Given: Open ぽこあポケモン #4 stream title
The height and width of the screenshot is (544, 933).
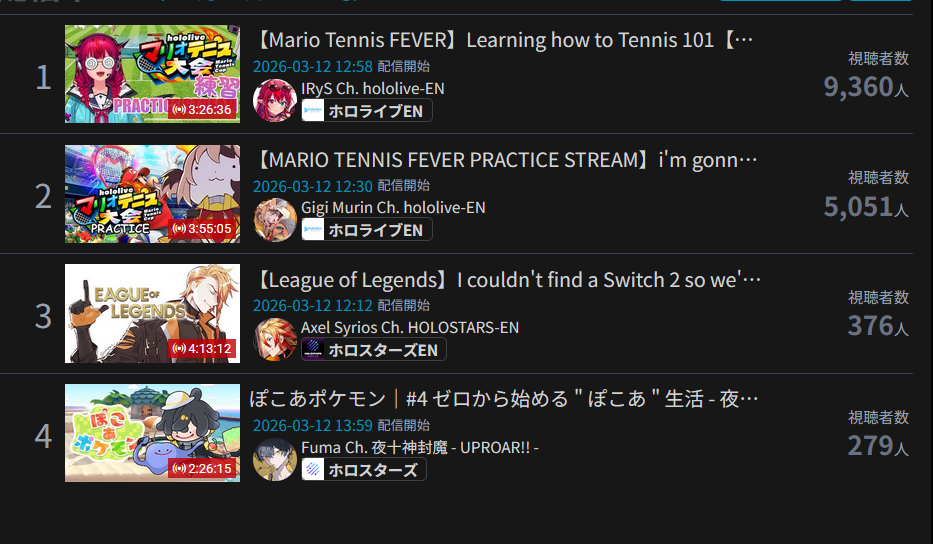Looking at the screenshot, I should pos(504,399).
